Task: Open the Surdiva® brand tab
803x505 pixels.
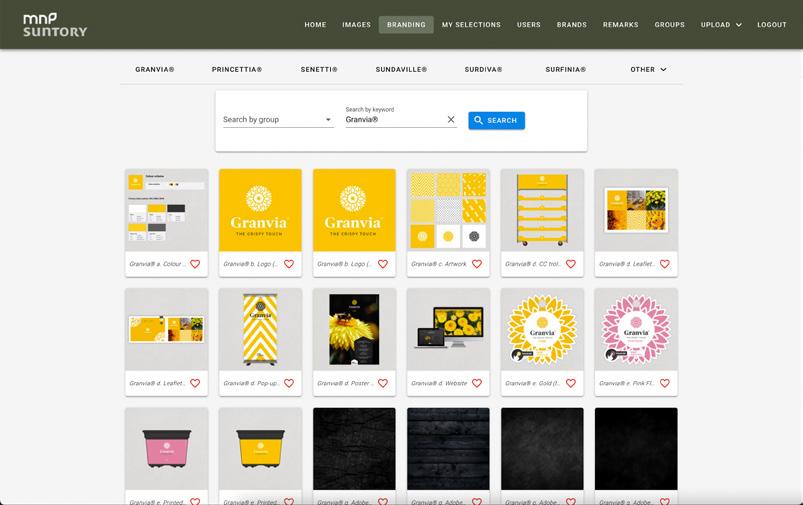Action: [483, 69]
